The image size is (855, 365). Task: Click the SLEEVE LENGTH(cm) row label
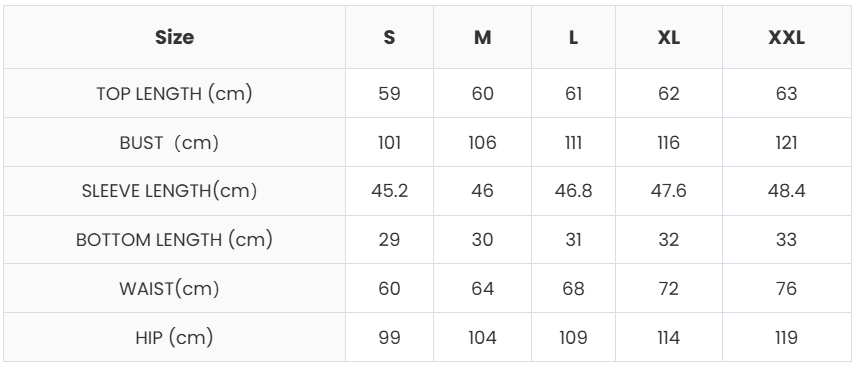click(x=169, y=191)
